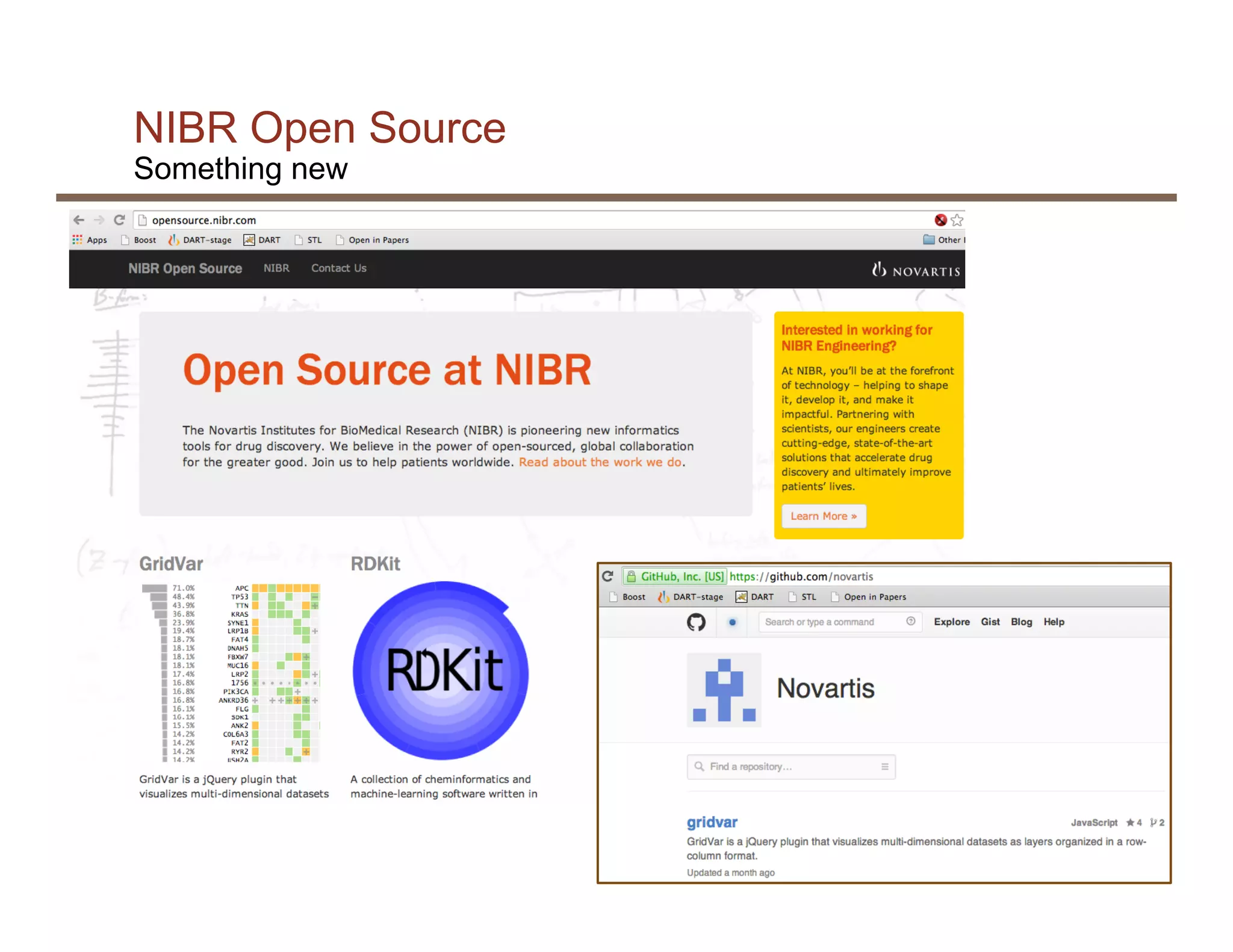Go back using the browser back arrow
1233x952 pixels.
[x=79, y=220]
